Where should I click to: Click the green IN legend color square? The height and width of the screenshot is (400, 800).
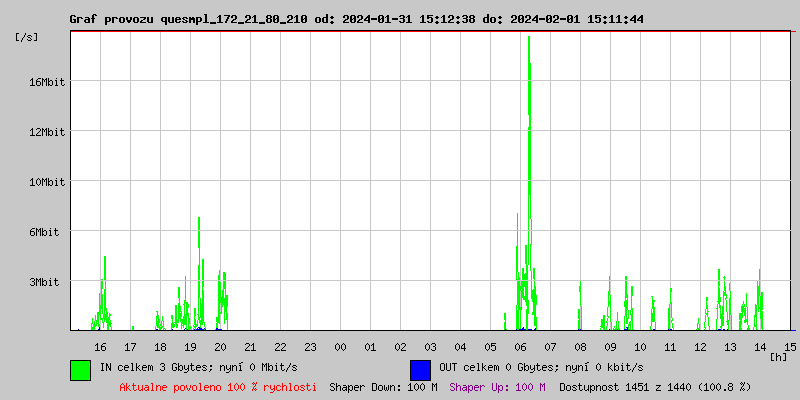(80, 369)
